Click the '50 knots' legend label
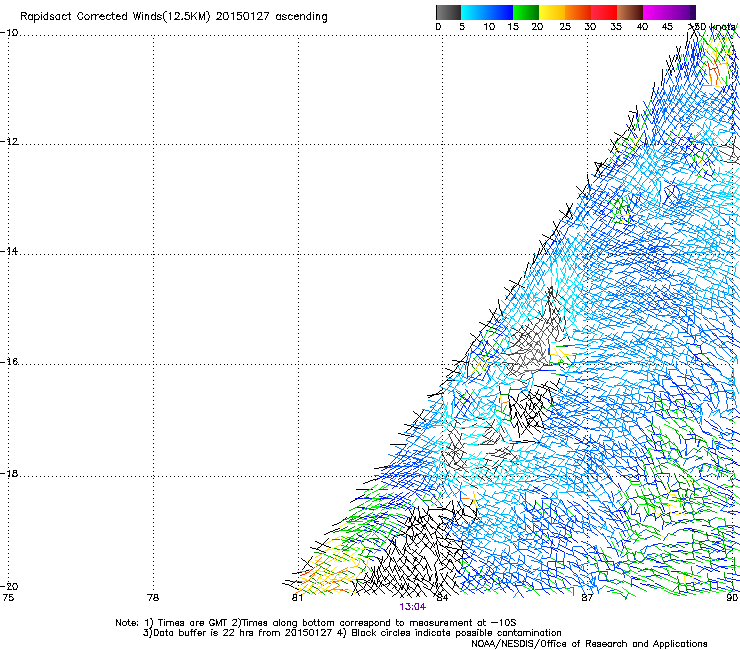This screenshot has height=650, width=740. coord(713,27)
